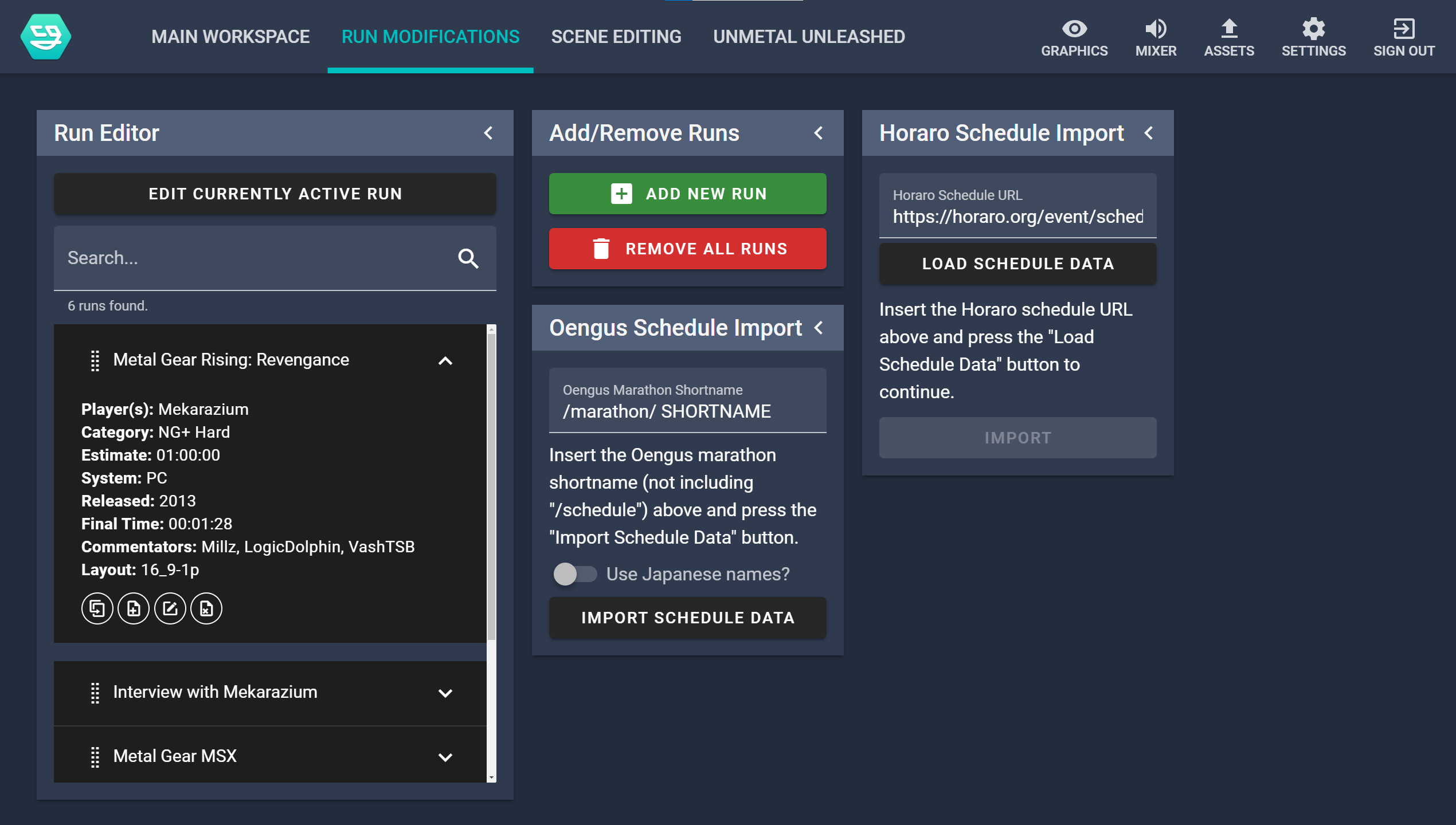Click the pencil edit icon for Revengance run

170,608
